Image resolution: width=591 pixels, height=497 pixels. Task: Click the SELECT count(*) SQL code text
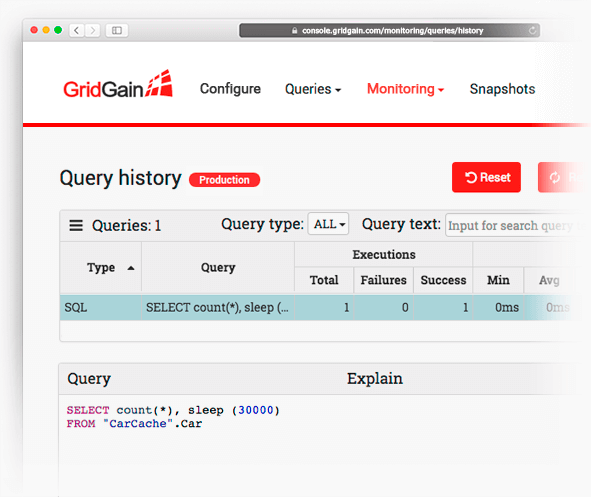pyautogui.click(x=173, y=410)
